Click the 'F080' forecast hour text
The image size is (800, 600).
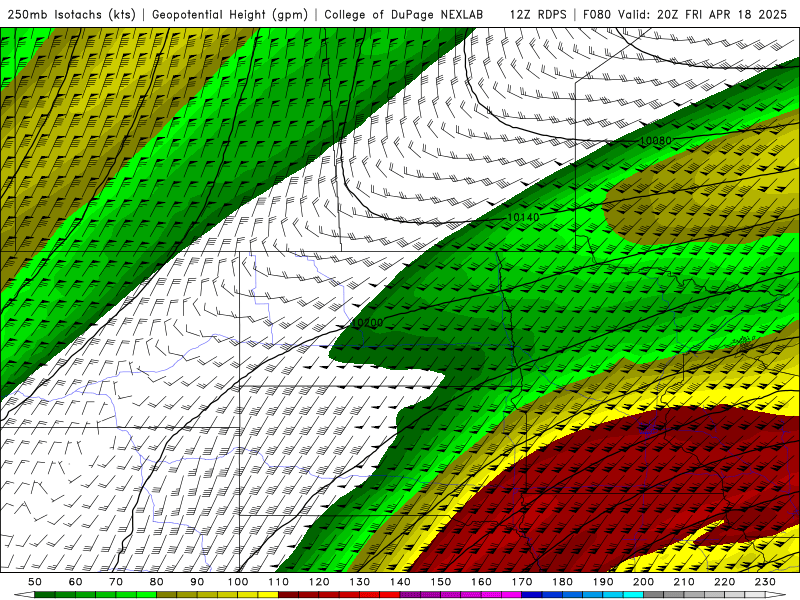point(598,14)
